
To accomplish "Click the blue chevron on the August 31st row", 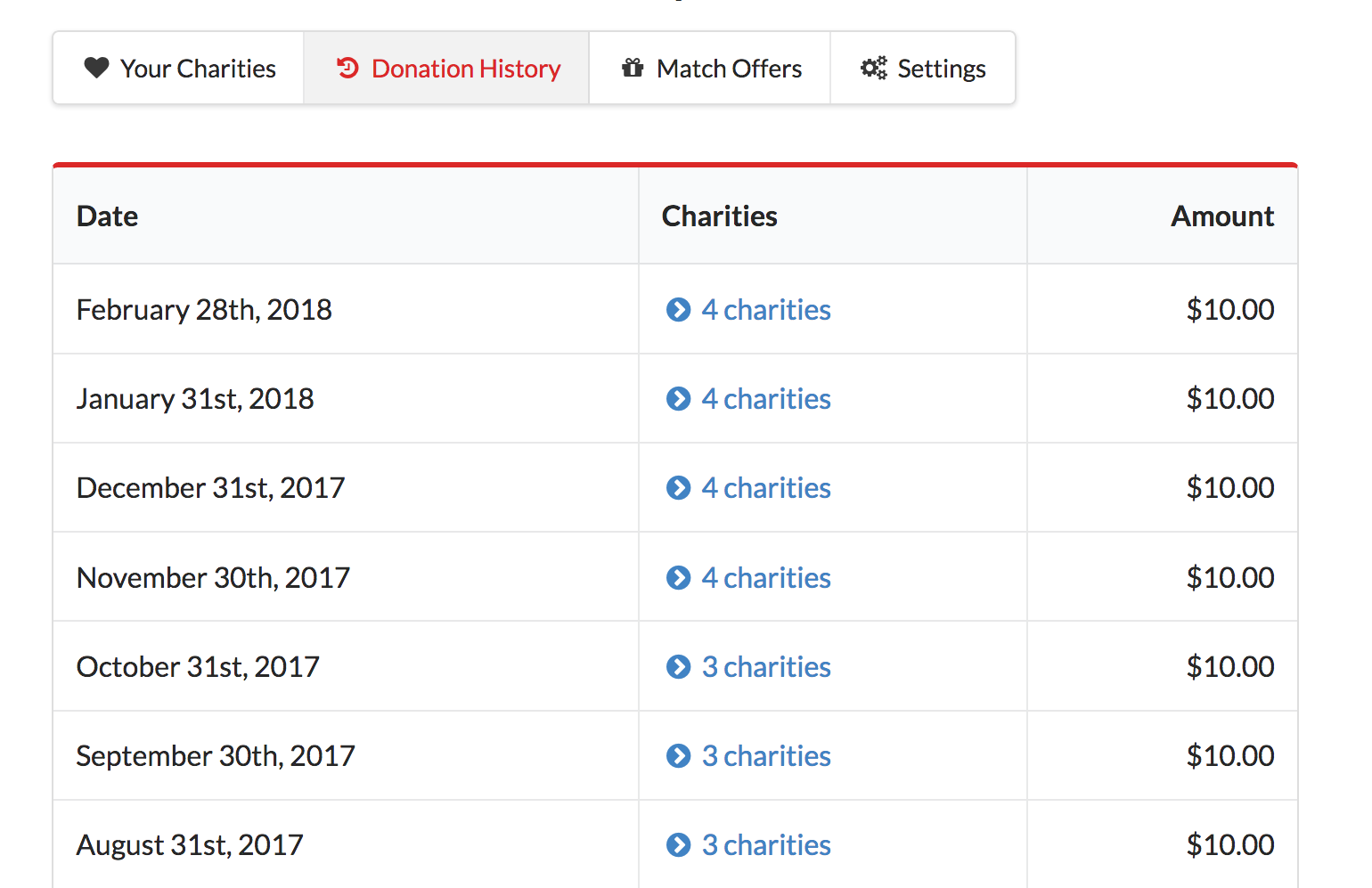I will coord(678,844).
